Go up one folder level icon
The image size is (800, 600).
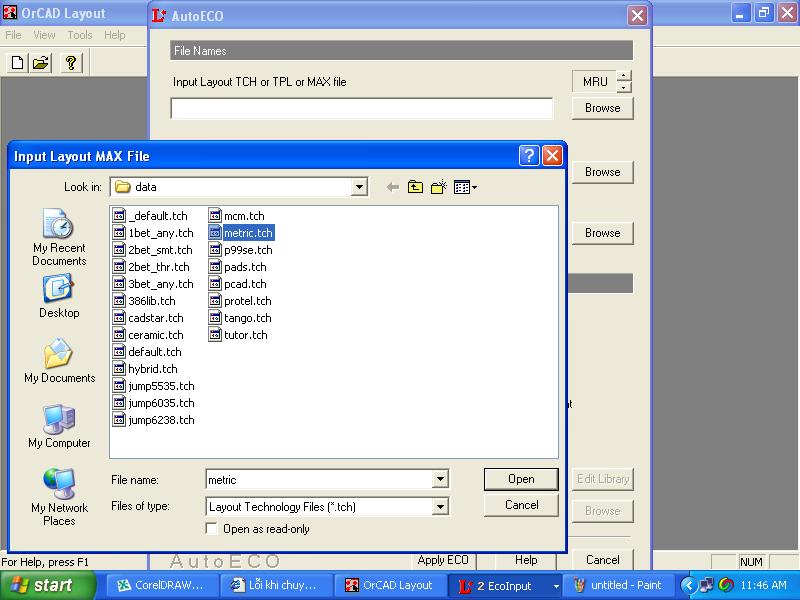tap(415, 187)
